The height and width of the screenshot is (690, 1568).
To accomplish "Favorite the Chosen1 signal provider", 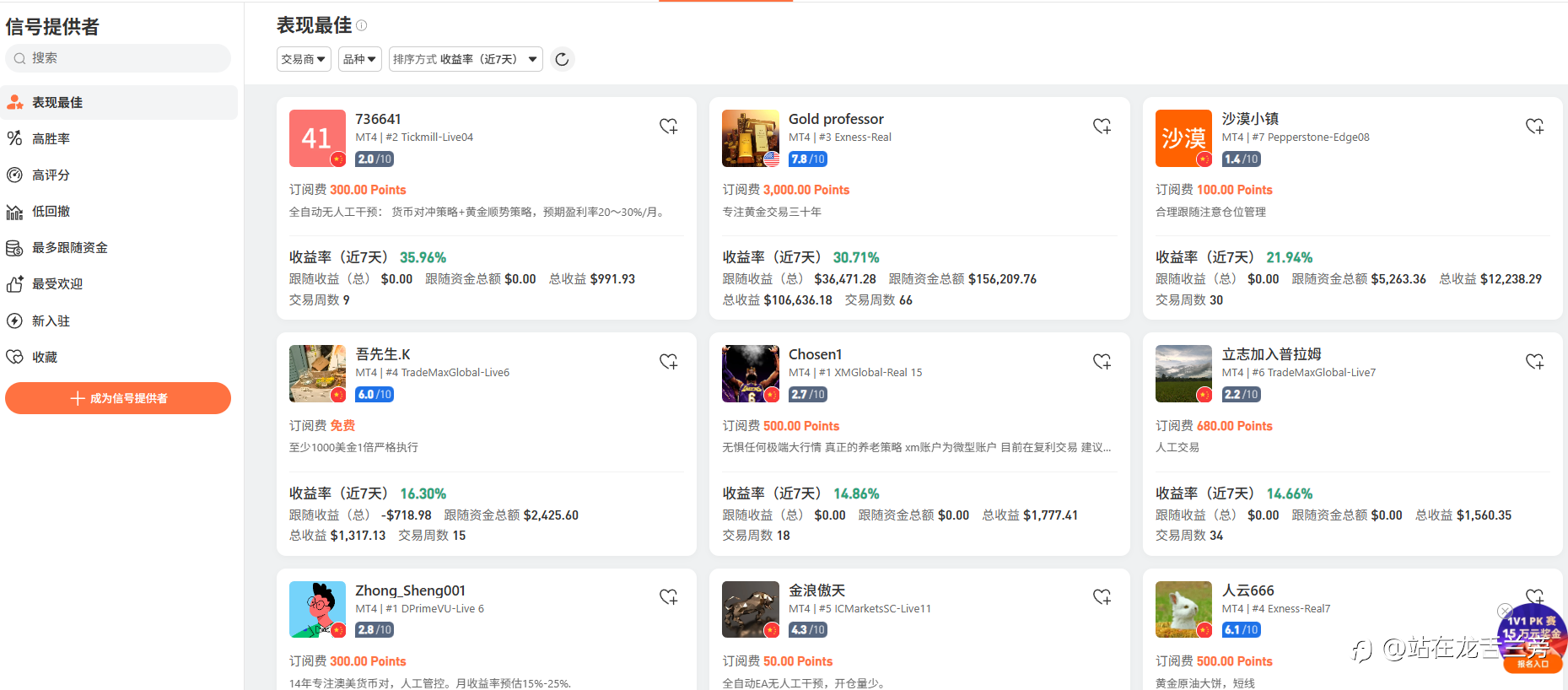I will pyautogui.click(x=1102, y=361).
